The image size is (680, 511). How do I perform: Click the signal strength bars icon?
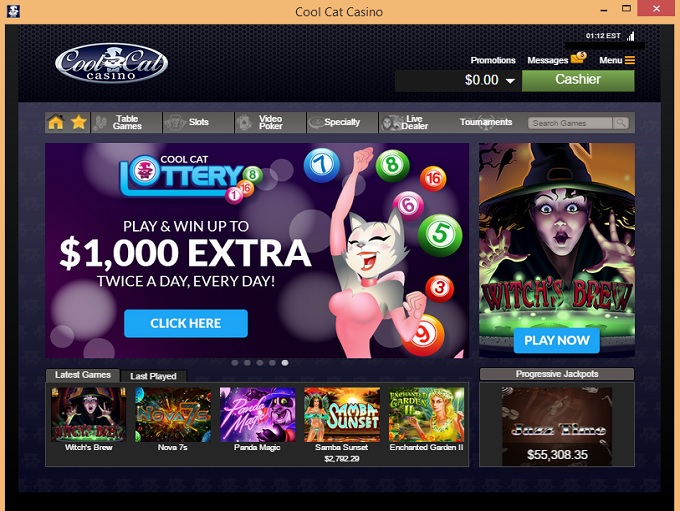pos(631,36)
